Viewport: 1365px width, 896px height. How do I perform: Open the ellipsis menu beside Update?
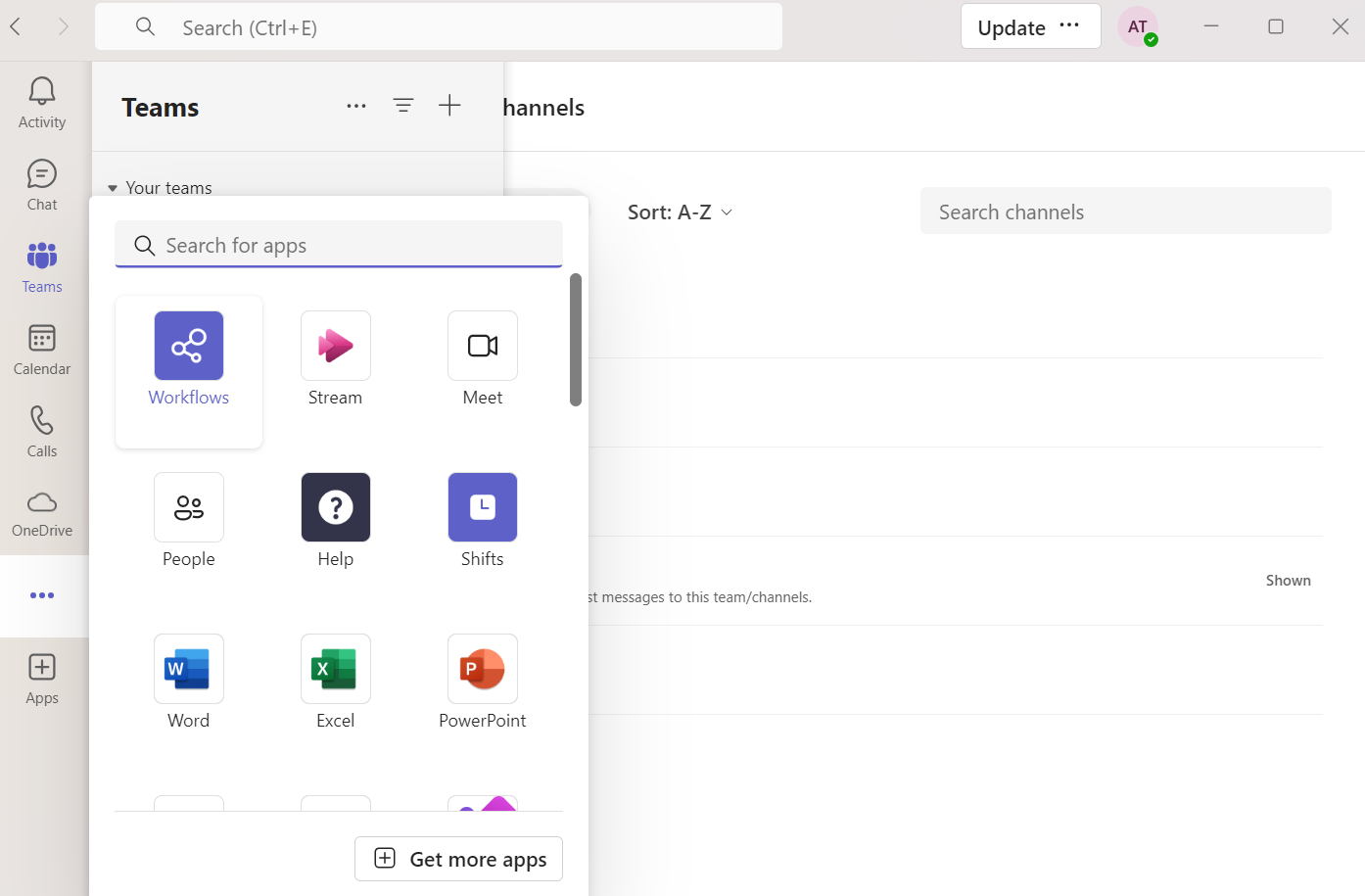pyautogui.click(x=1069, y=26)
